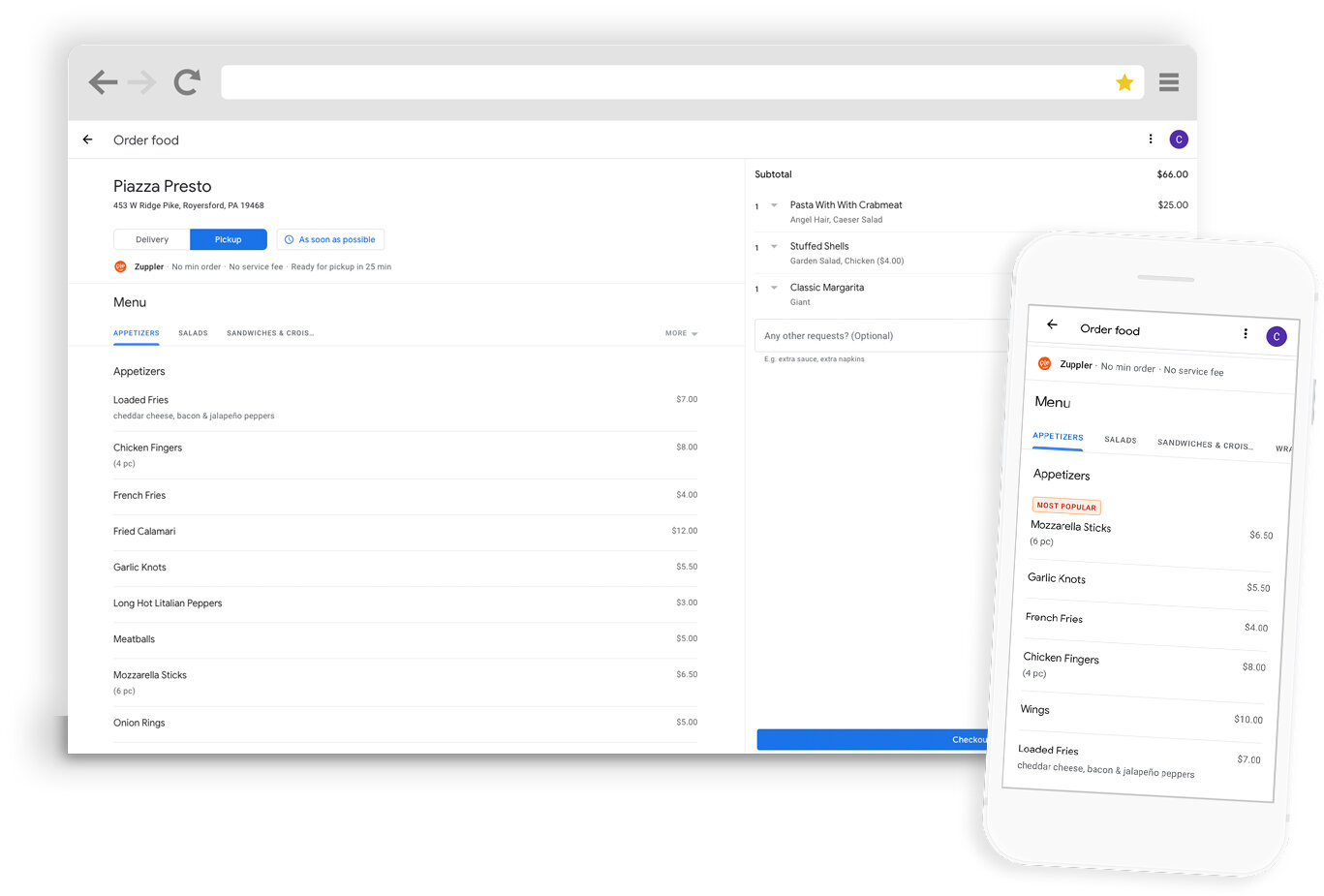Expand the MORE menu categories dropdown
The width and height of the screenshot is (1324, 896).
(x=681, y=333)
